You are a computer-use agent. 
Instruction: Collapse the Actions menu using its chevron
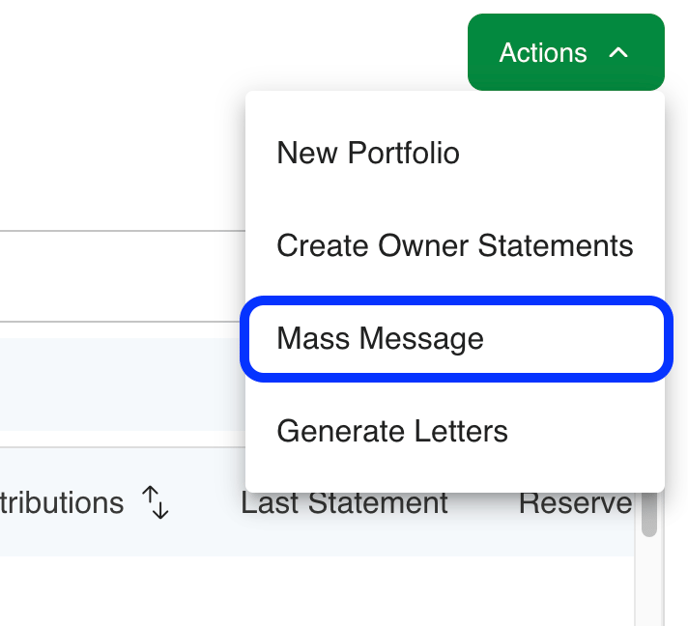click(x=619, y=52)
